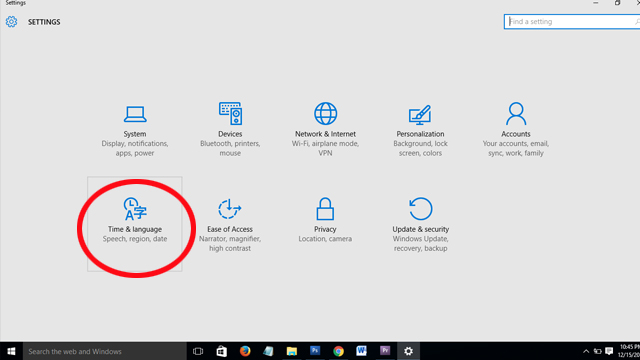Open the notepad app icon beside Firefox
The image size is (640, 360).
click(x=268, y=351)
